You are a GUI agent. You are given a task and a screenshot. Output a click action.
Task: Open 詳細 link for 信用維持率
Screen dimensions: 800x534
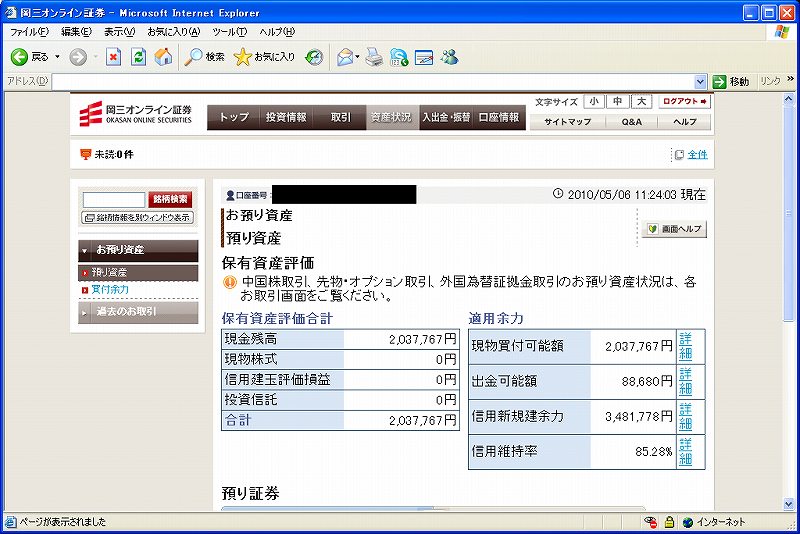click(x=685, y=452)
